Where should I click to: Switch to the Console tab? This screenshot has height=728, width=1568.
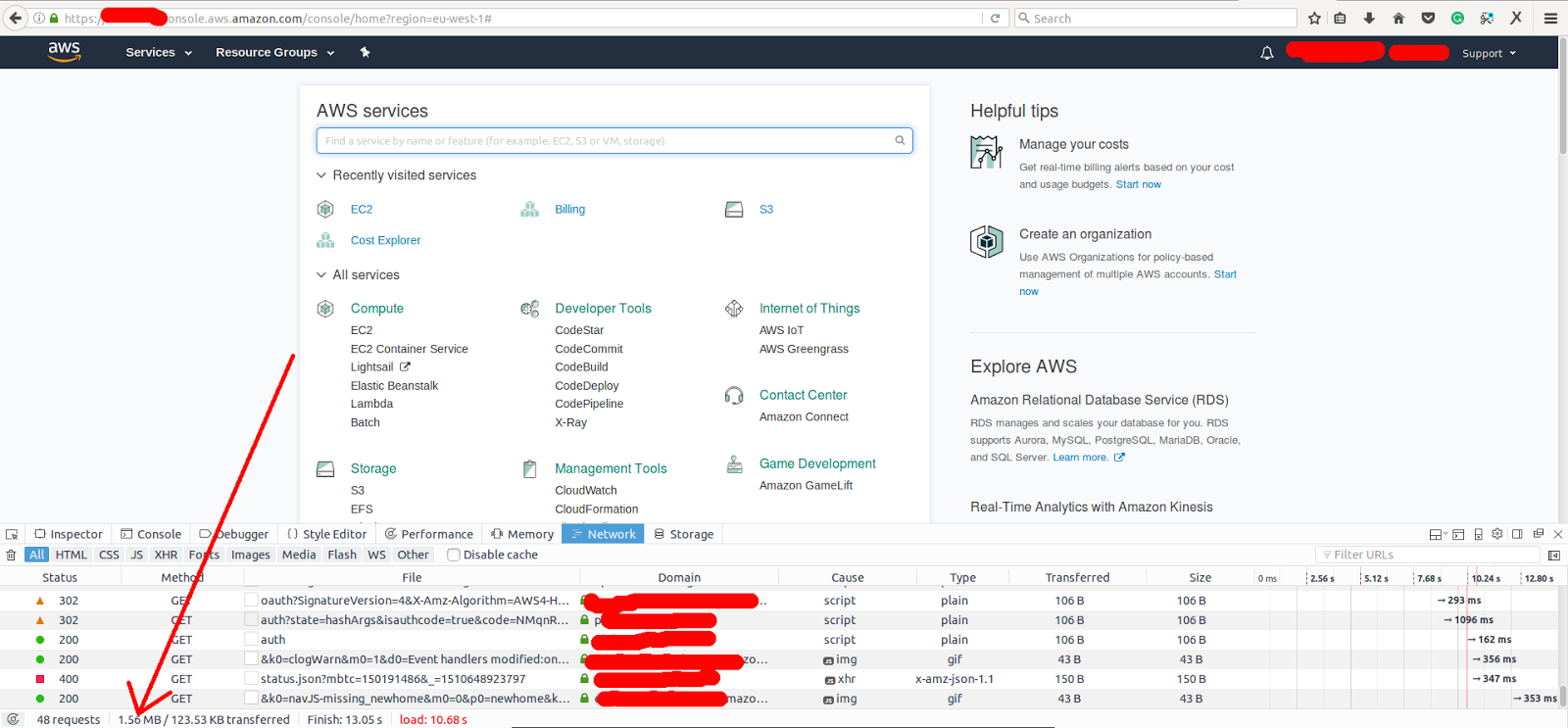tap(151, 534)
